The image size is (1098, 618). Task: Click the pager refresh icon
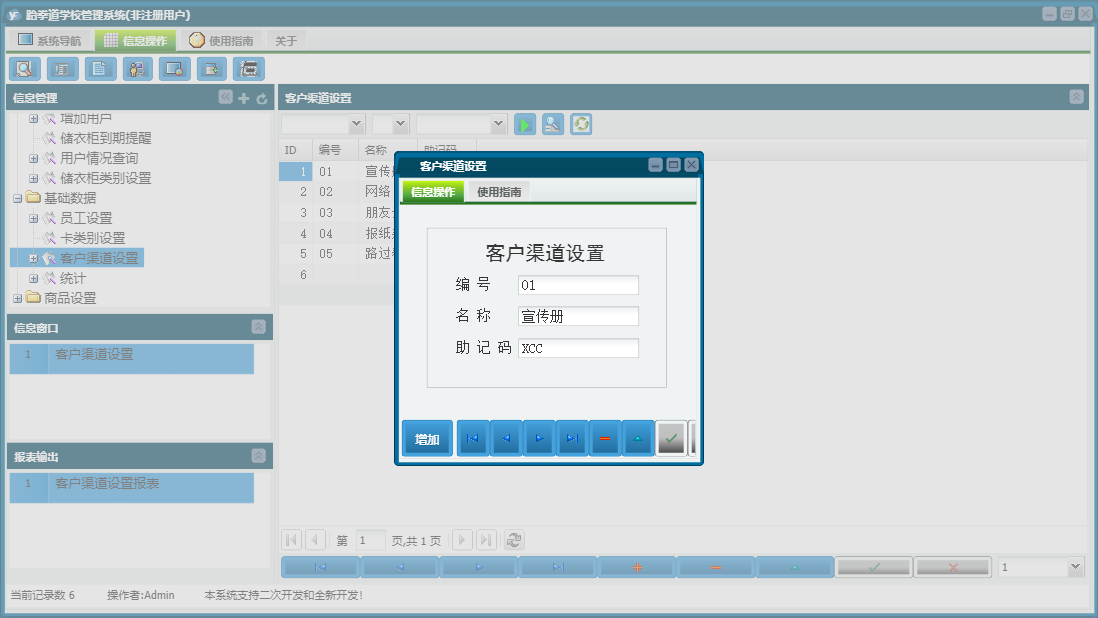pos(514,540)
